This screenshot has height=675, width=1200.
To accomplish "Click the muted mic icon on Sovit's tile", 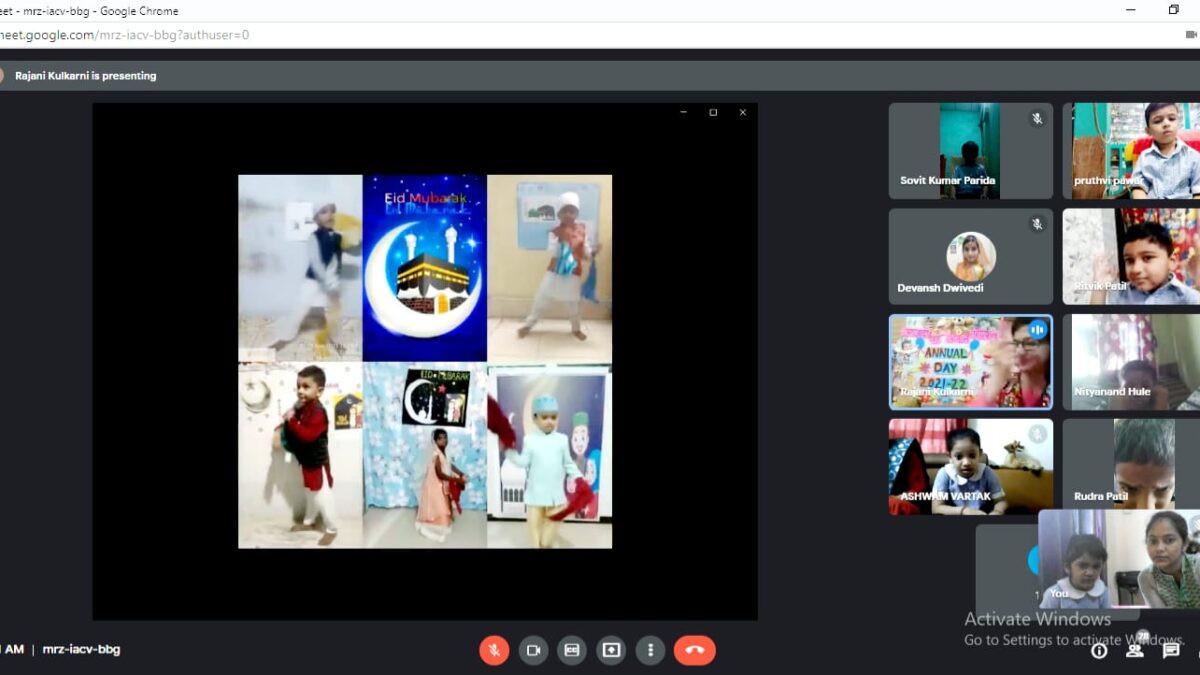I will click(1037, 118).
